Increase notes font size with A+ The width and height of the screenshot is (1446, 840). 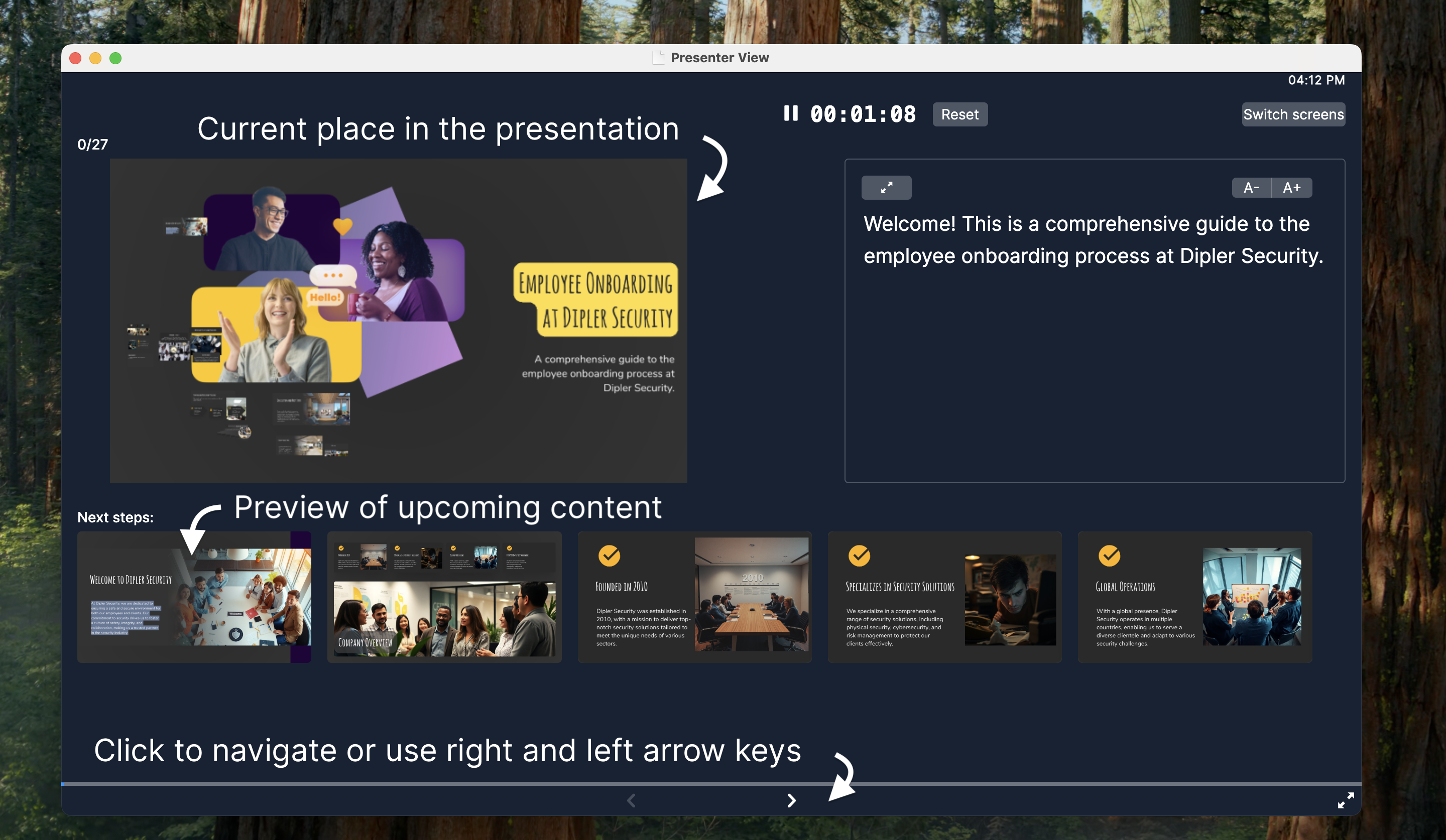click(1292, 188)
